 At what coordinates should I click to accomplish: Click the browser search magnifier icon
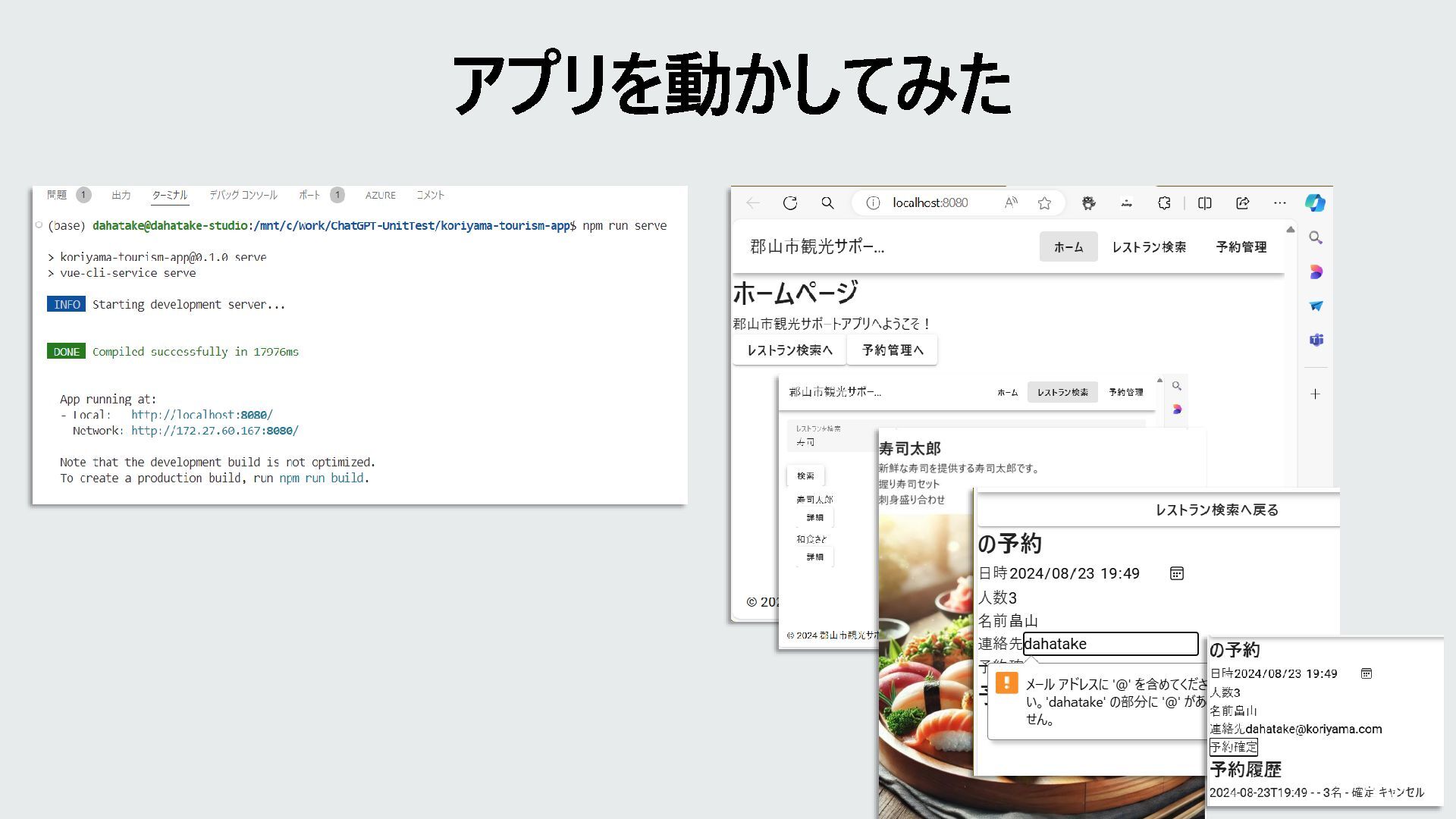point(827,203)
